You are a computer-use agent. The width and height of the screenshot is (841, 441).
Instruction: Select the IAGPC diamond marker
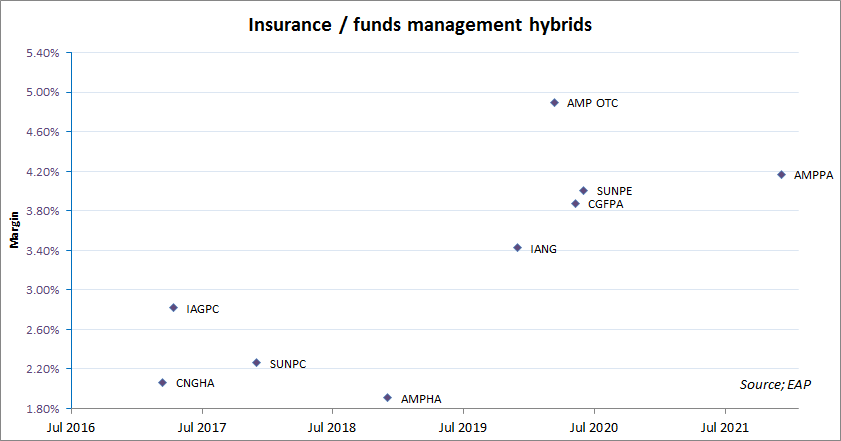(x=173, y=307)
